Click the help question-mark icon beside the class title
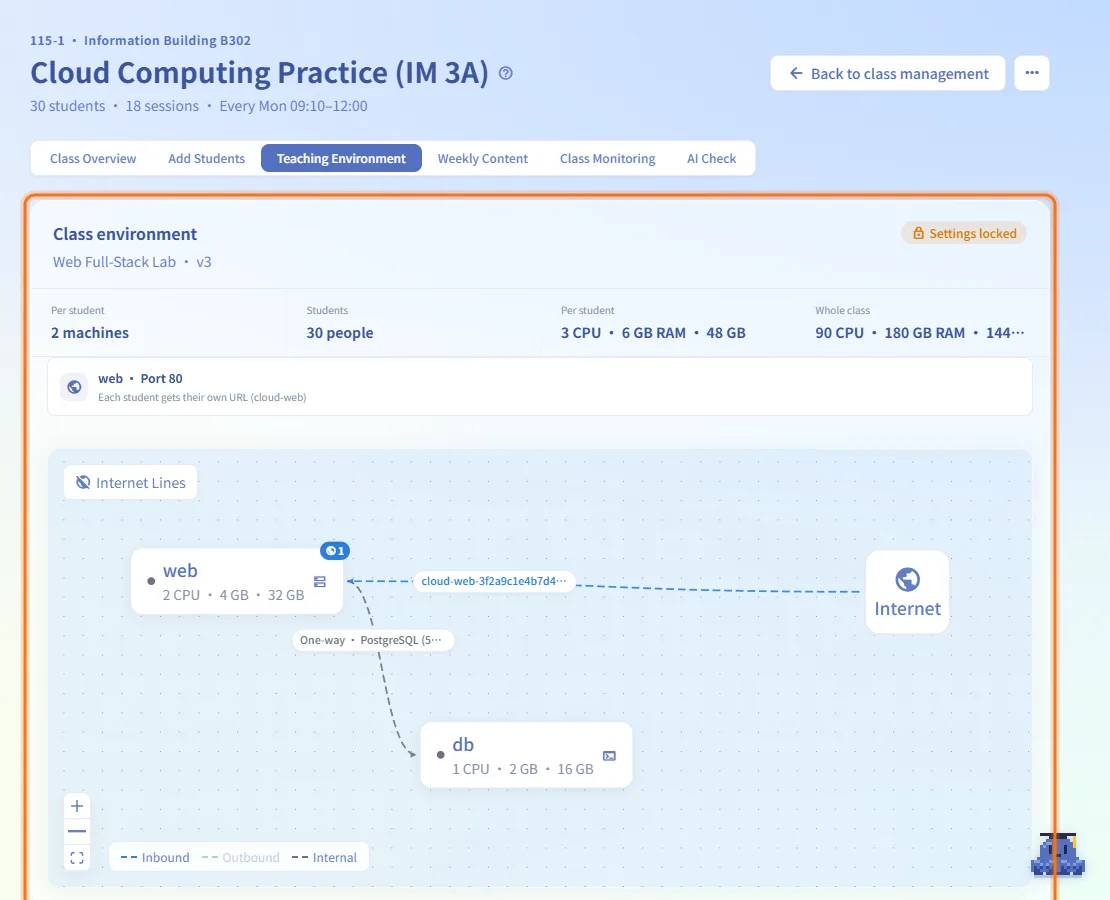The height and width of the screenshot is (900, 1110). (x=505, y=73)
